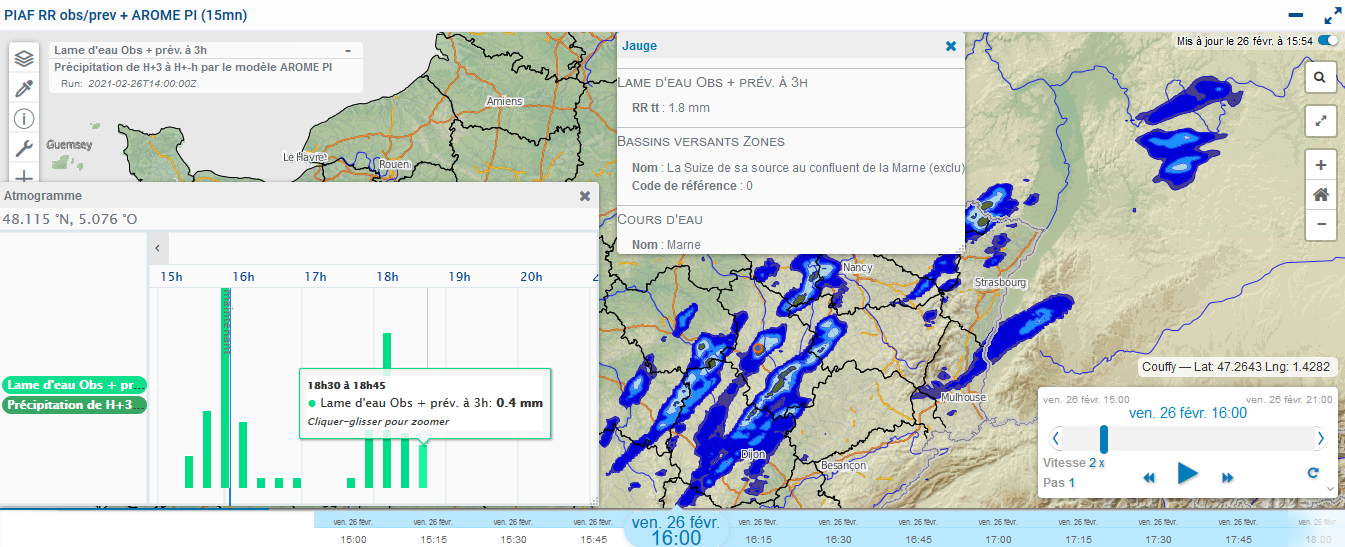
Task: Reset map to home extent
Action: 1320,195
